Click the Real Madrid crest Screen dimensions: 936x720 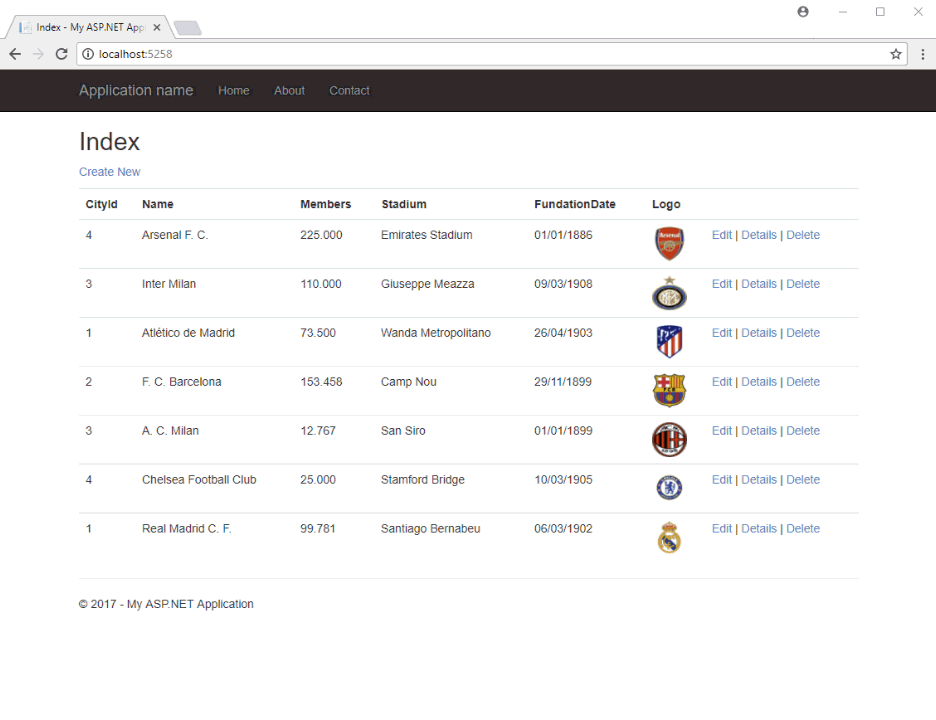pyautogui.click(x=669, y=537)
